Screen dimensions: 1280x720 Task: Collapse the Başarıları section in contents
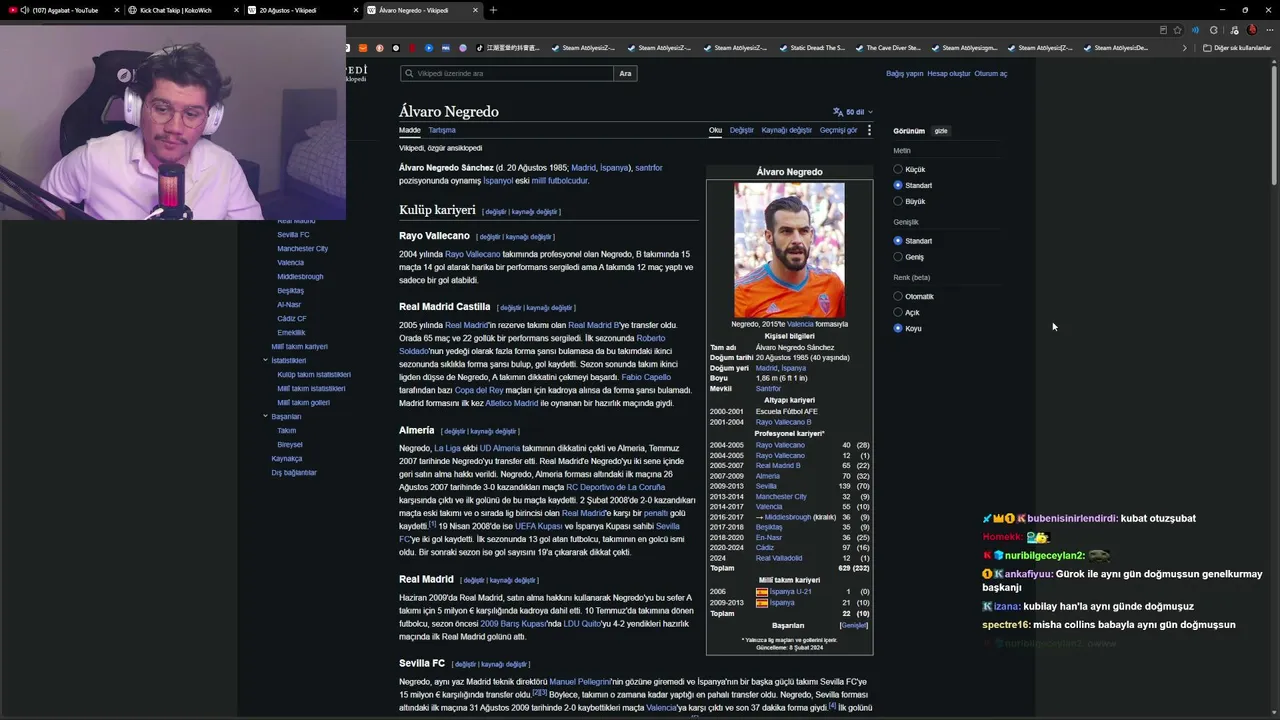point(266,416)
